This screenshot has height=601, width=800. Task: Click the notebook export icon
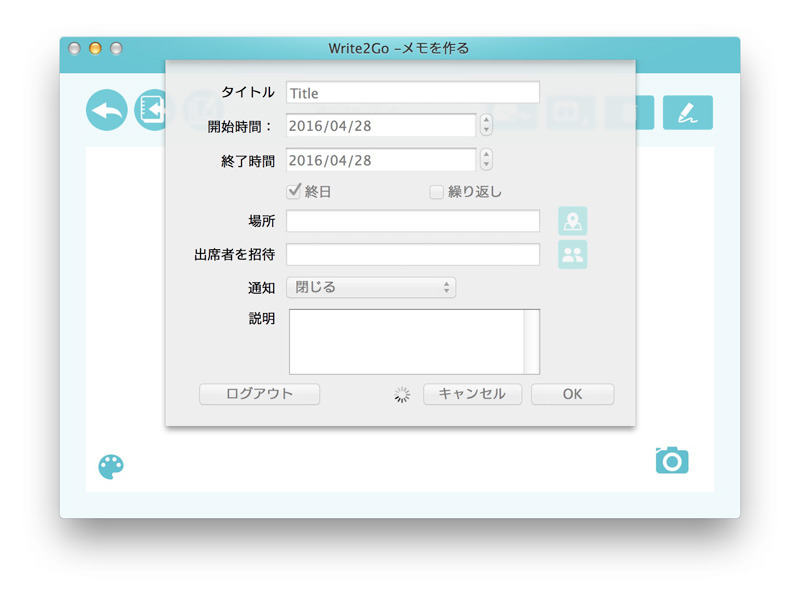(150, 110)
